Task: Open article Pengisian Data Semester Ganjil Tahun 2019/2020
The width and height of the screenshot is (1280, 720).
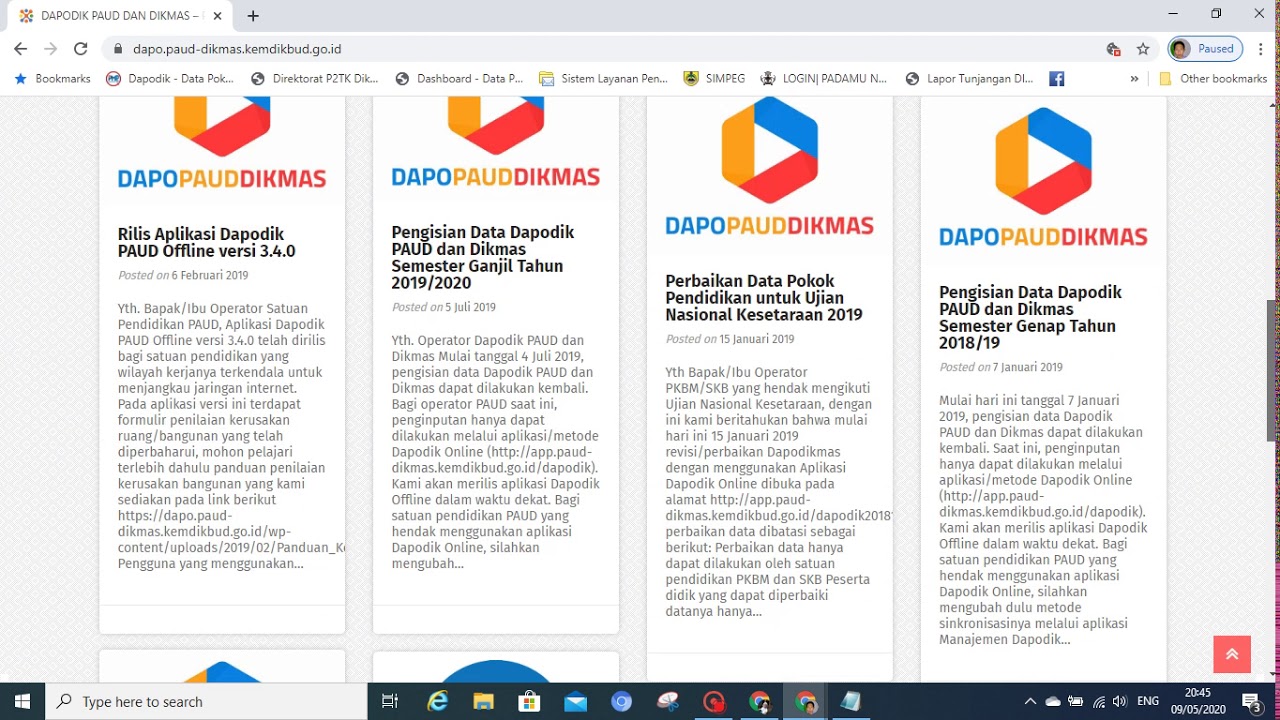Action: (x=483, y=257)
